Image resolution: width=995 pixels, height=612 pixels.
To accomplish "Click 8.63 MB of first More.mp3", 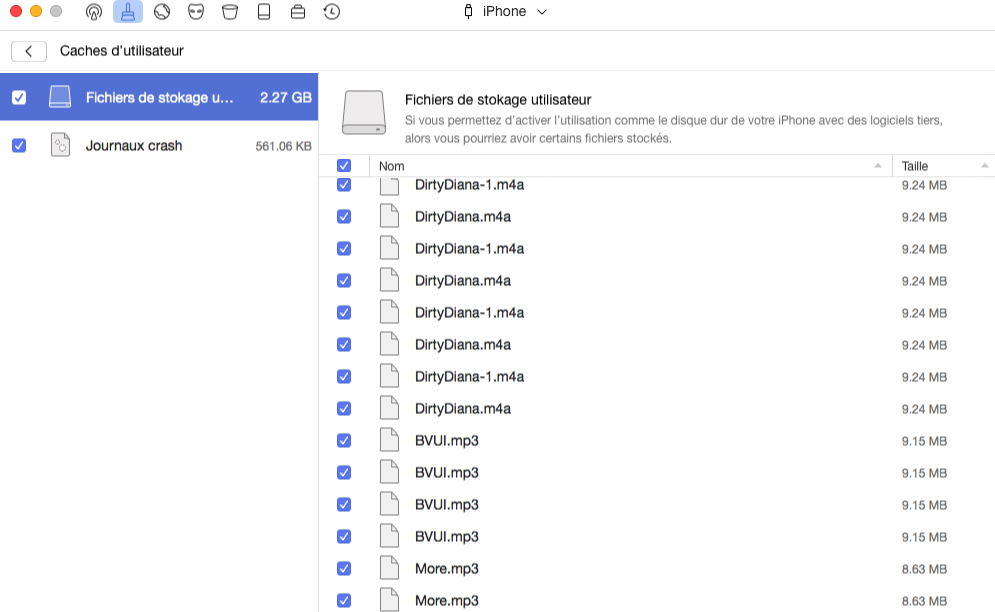I will coord(924,569).
